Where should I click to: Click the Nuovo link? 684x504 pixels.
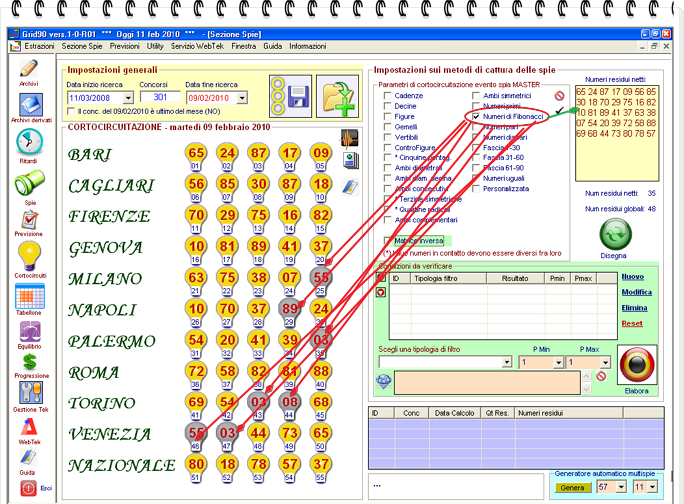633,277
